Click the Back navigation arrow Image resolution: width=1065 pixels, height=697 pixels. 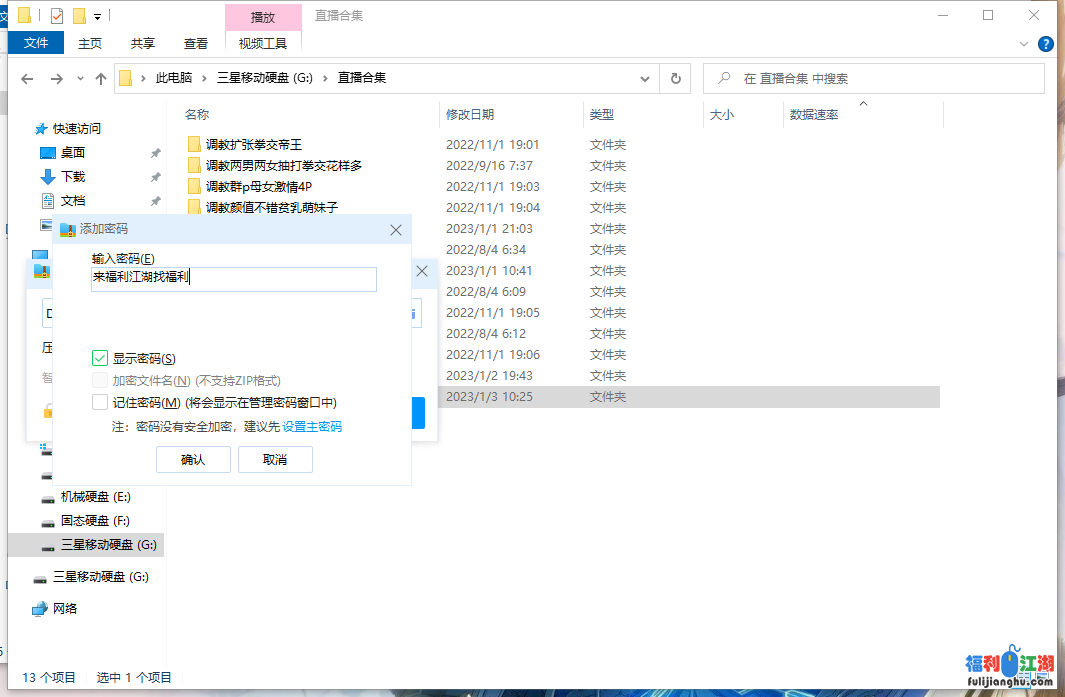27,79
